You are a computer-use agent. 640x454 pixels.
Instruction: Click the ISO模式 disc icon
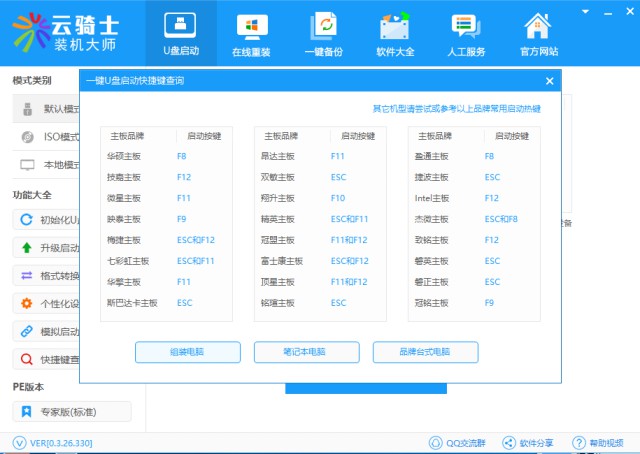point(27,137)
